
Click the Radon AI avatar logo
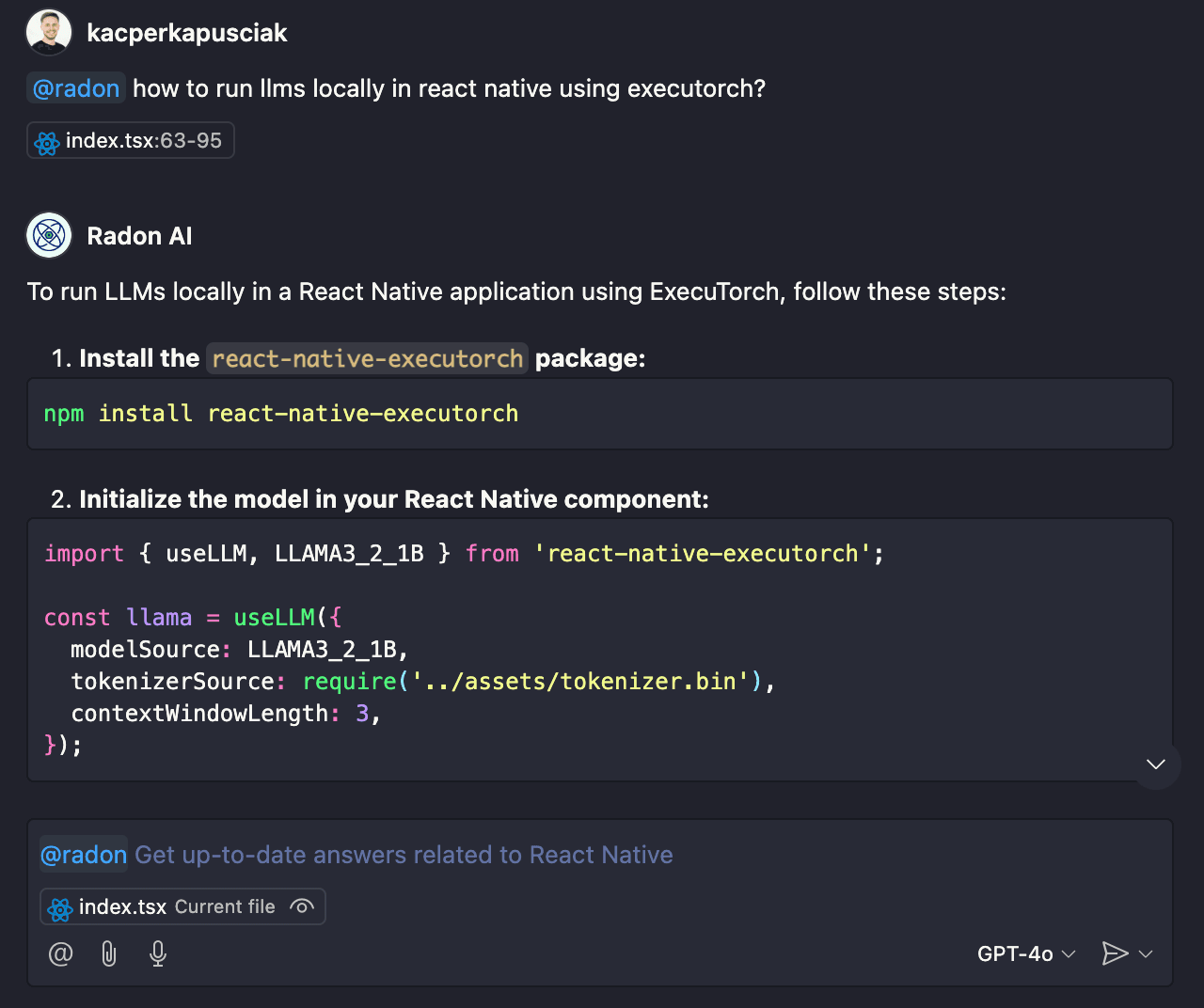tap(49, 236)
